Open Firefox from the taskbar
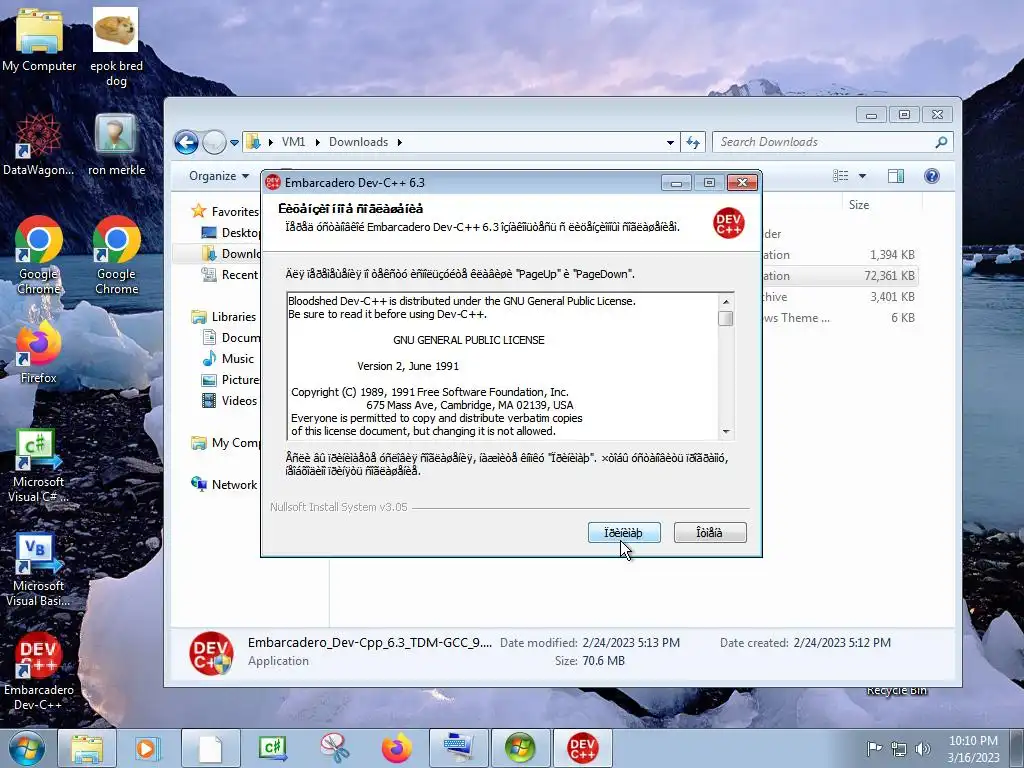The width and height of the screenshot is (1024, 768). [396, 748]
